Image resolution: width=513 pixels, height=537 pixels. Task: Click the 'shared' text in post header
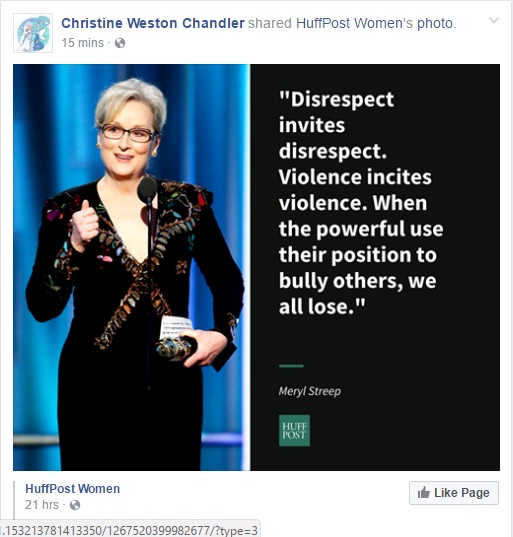click(270, 23)
